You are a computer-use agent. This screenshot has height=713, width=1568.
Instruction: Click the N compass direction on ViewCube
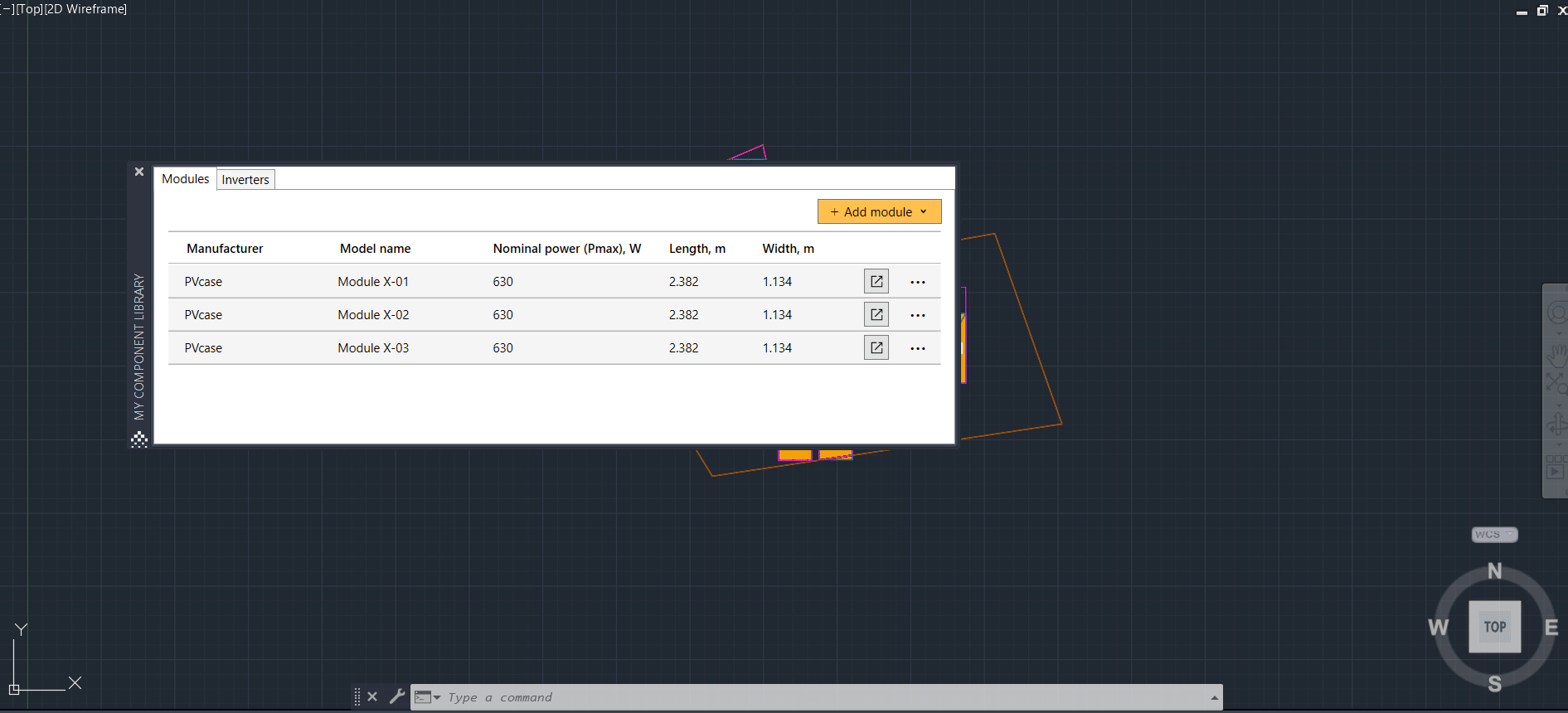pyautogui.click(x=1495, y=571)
